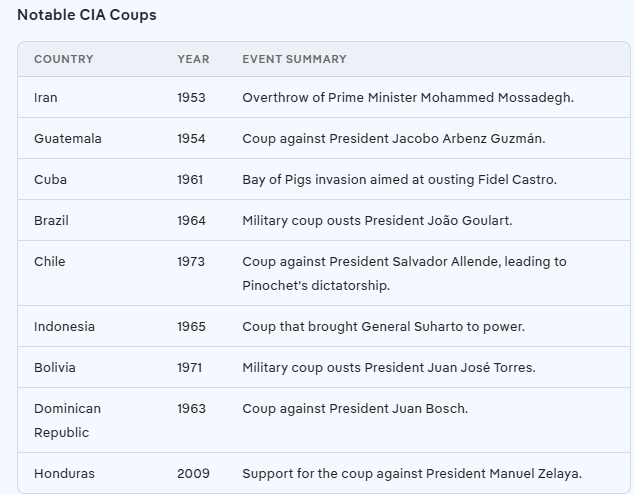
Task: Click the Chile country cell
Action: click(49, 261)
